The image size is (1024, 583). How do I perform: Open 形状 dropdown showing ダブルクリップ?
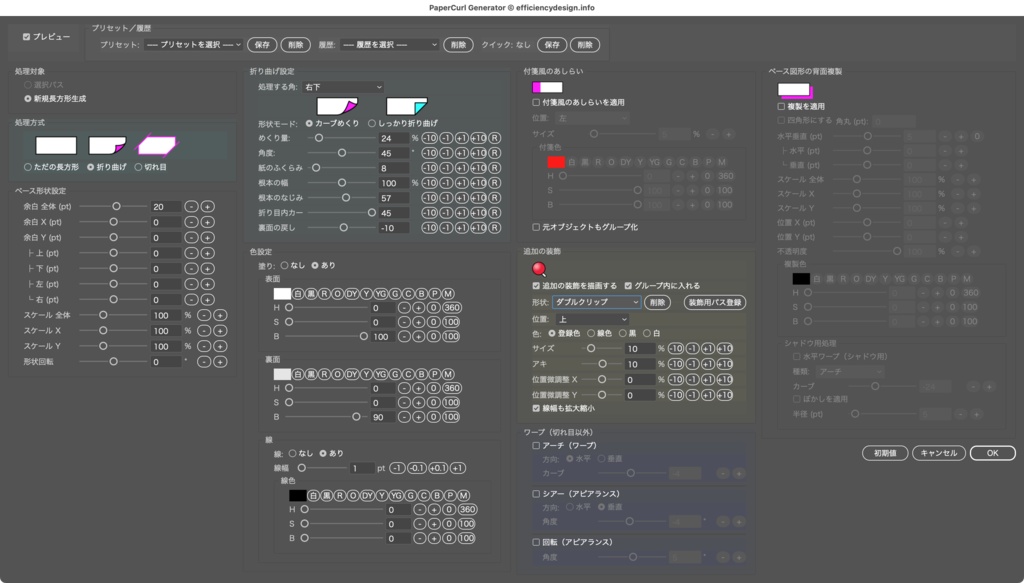[x=596, y=302]
